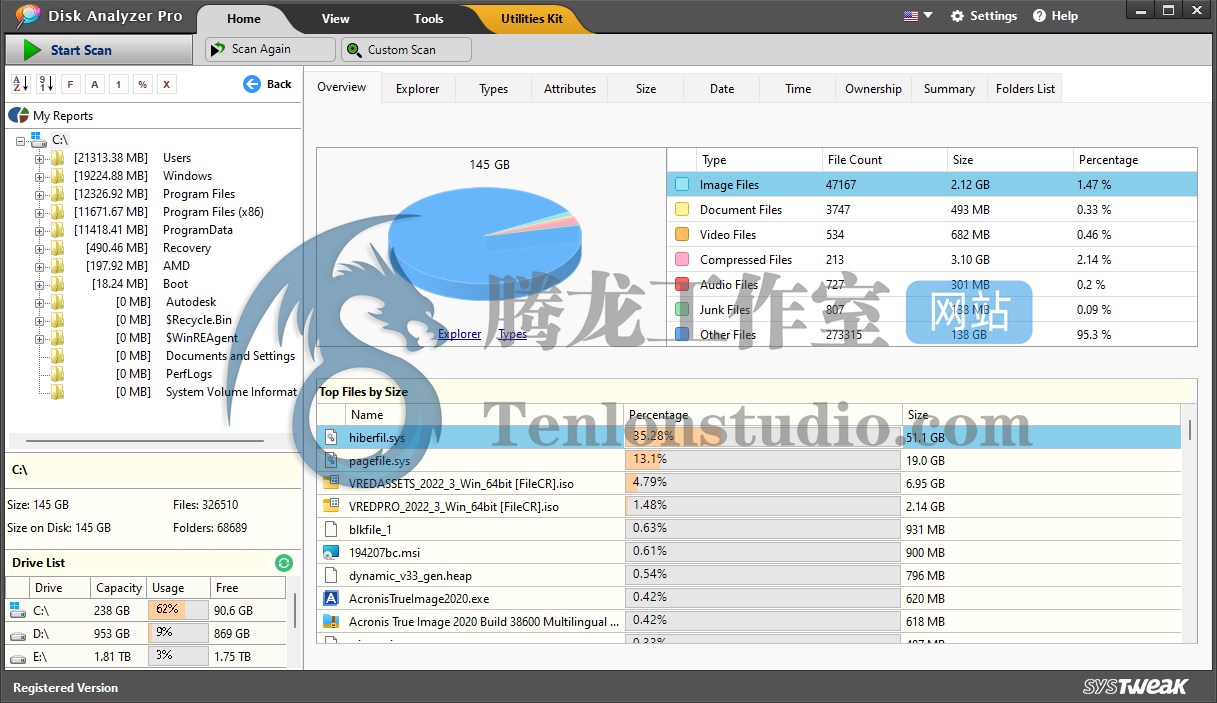
Task: Click the Audio Files red color swatch
Action: point(682,285)
